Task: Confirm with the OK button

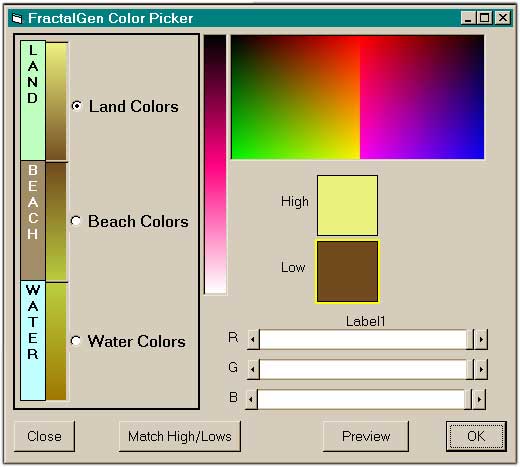Action: 476,436
